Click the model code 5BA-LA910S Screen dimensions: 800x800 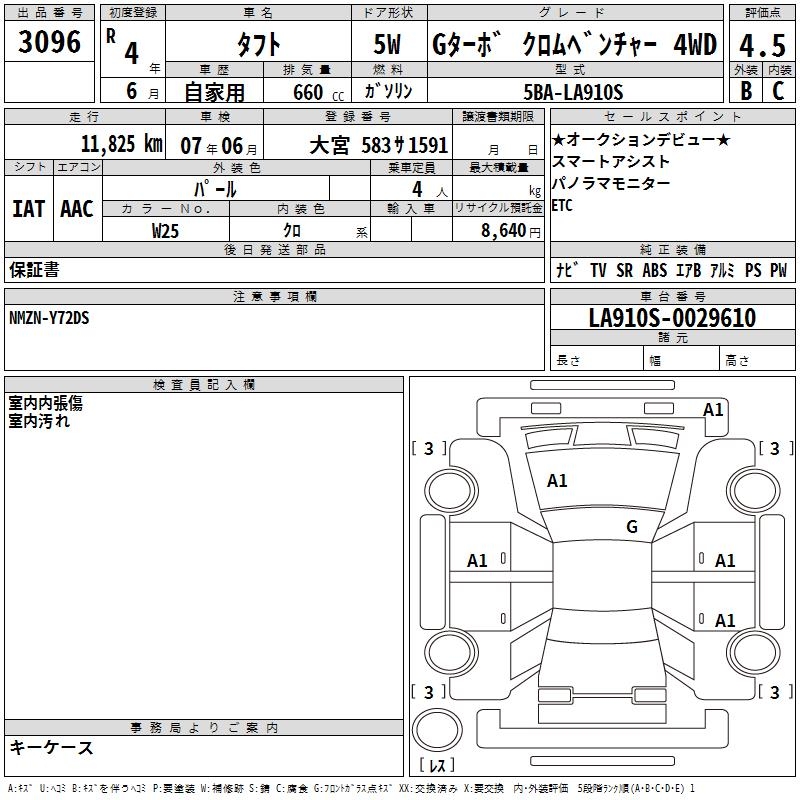click(573, 92)
